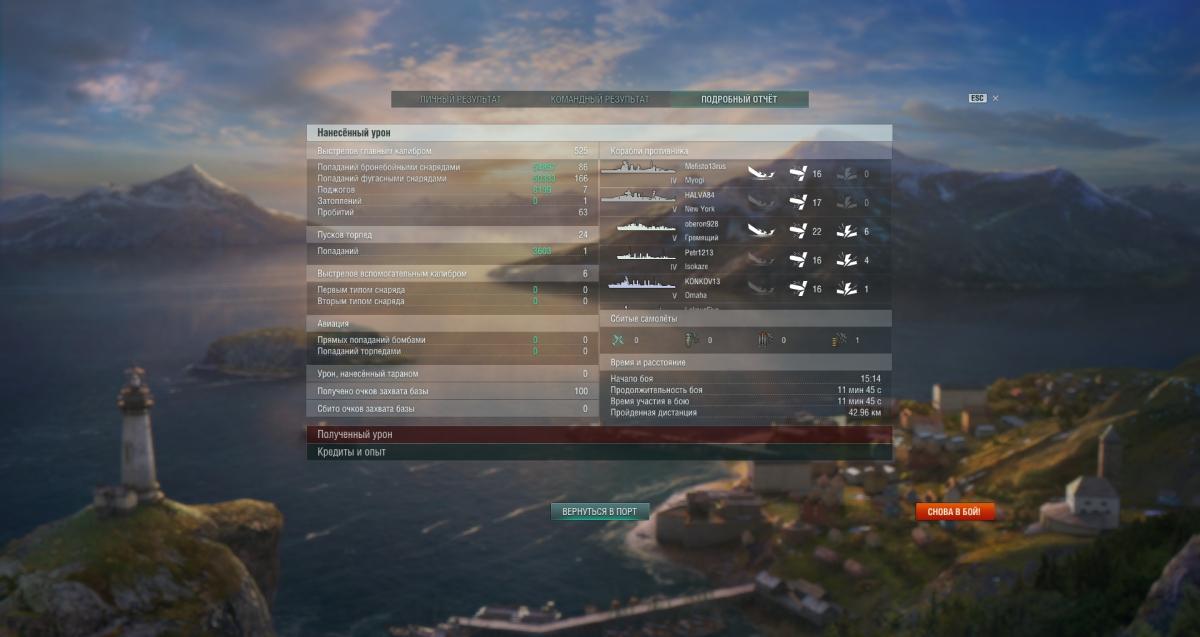Click the critical hits icon for oberon928
Image resolution: width=1200 pixels, height=637 pixels.
pos(846,231)
